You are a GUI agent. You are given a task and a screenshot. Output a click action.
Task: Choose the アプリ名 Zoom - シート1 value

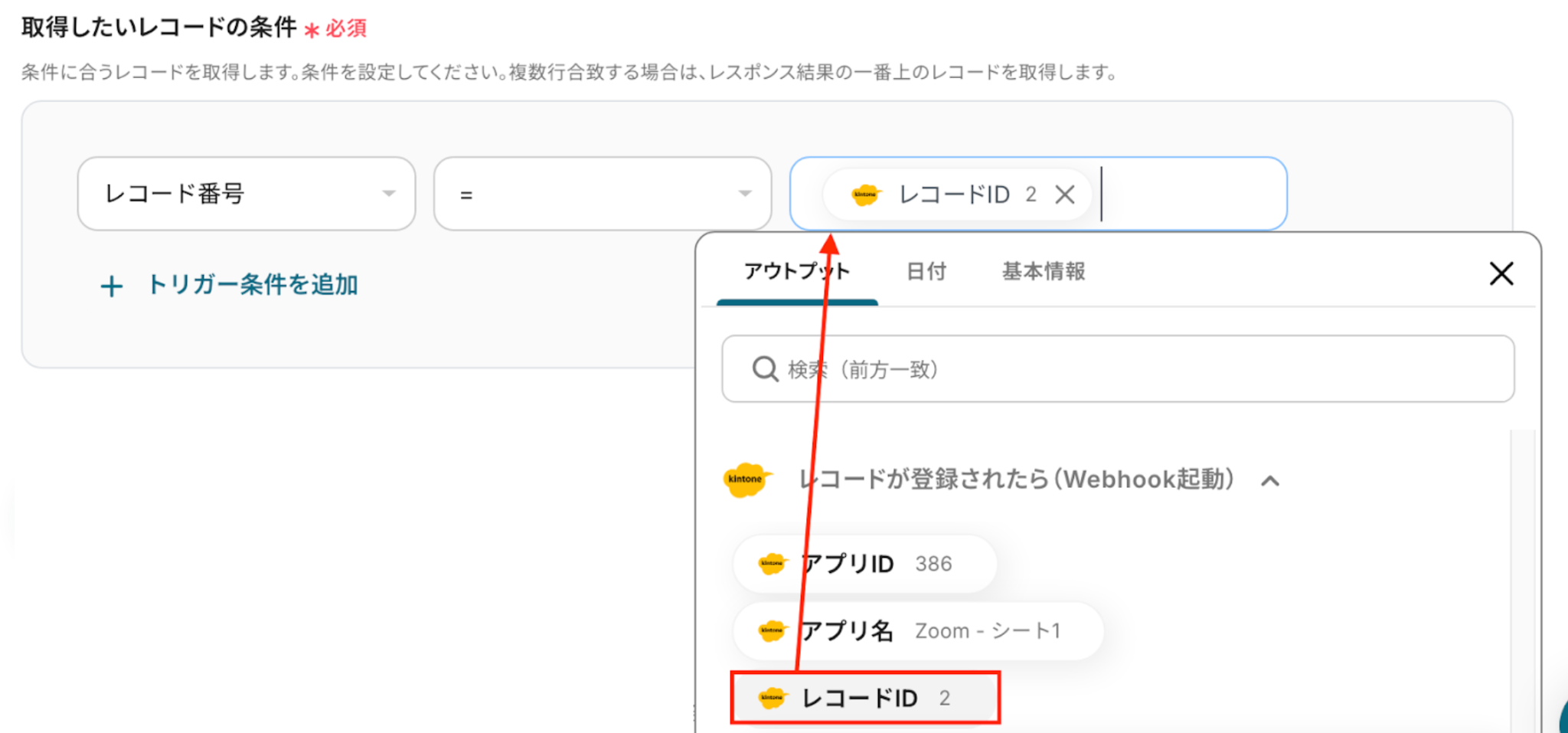918,631
